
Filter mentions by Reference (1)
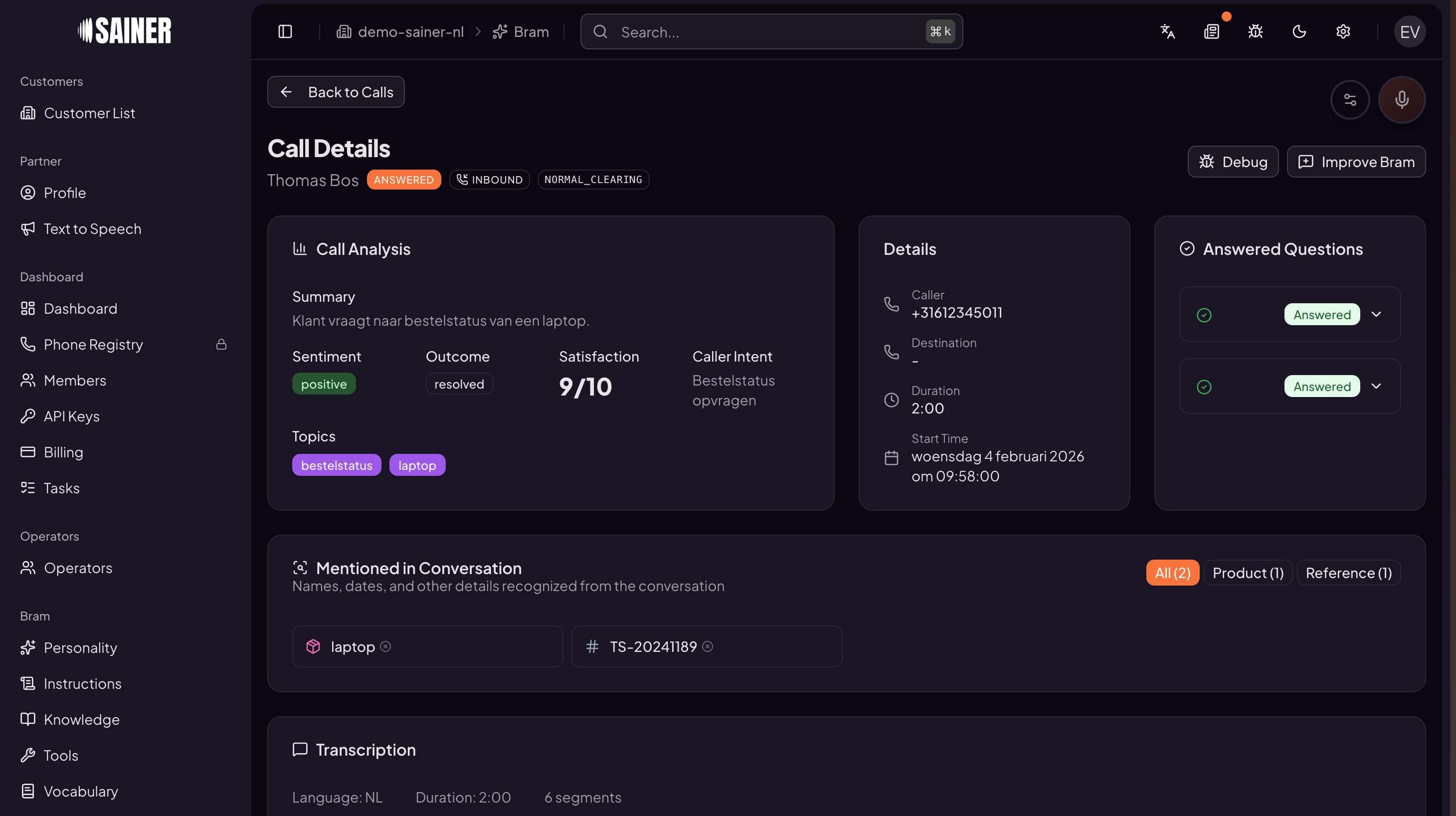[x=1348, y=573]
